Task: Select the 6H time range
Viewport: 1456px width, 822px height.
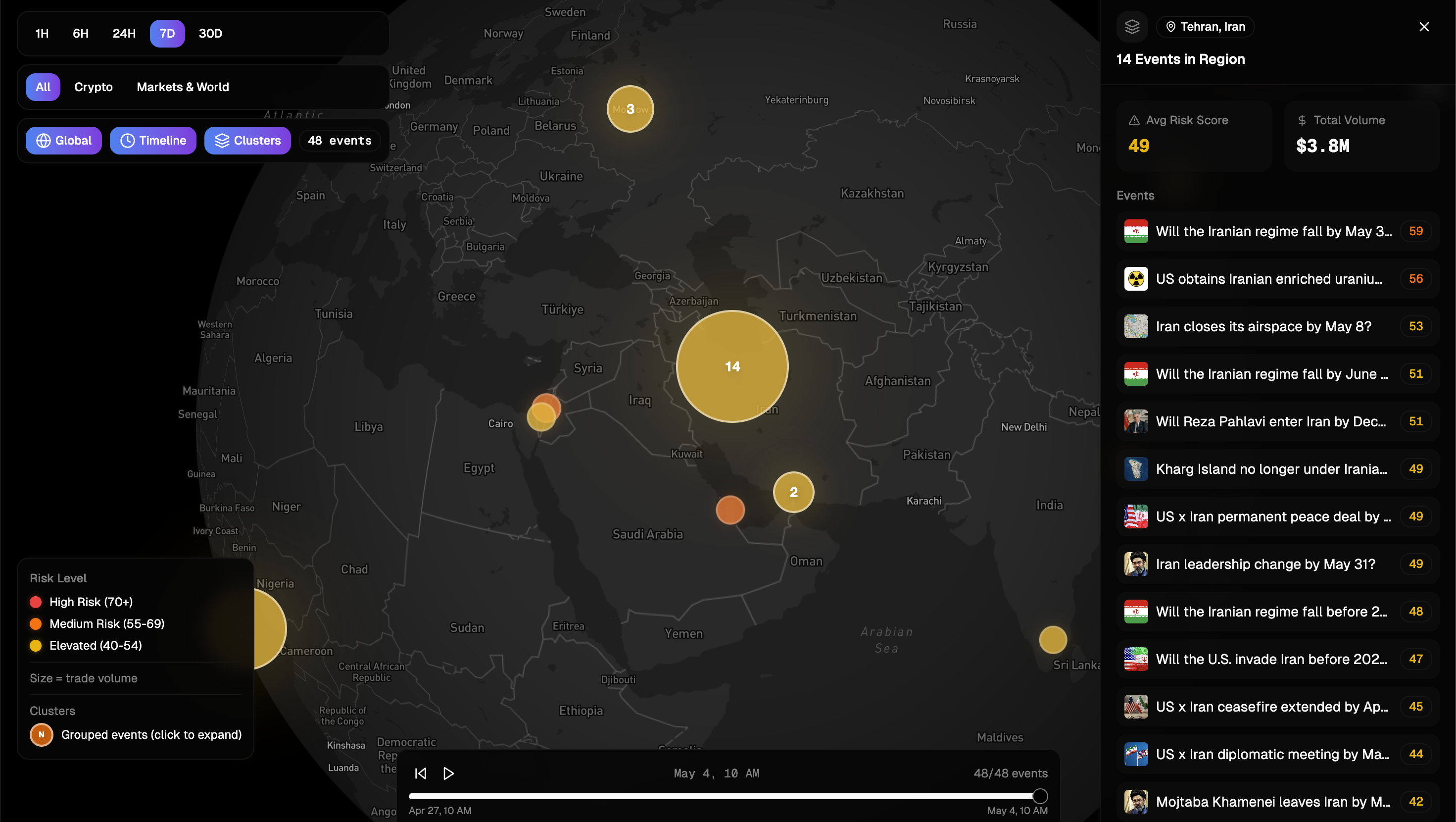Action: 81,33
